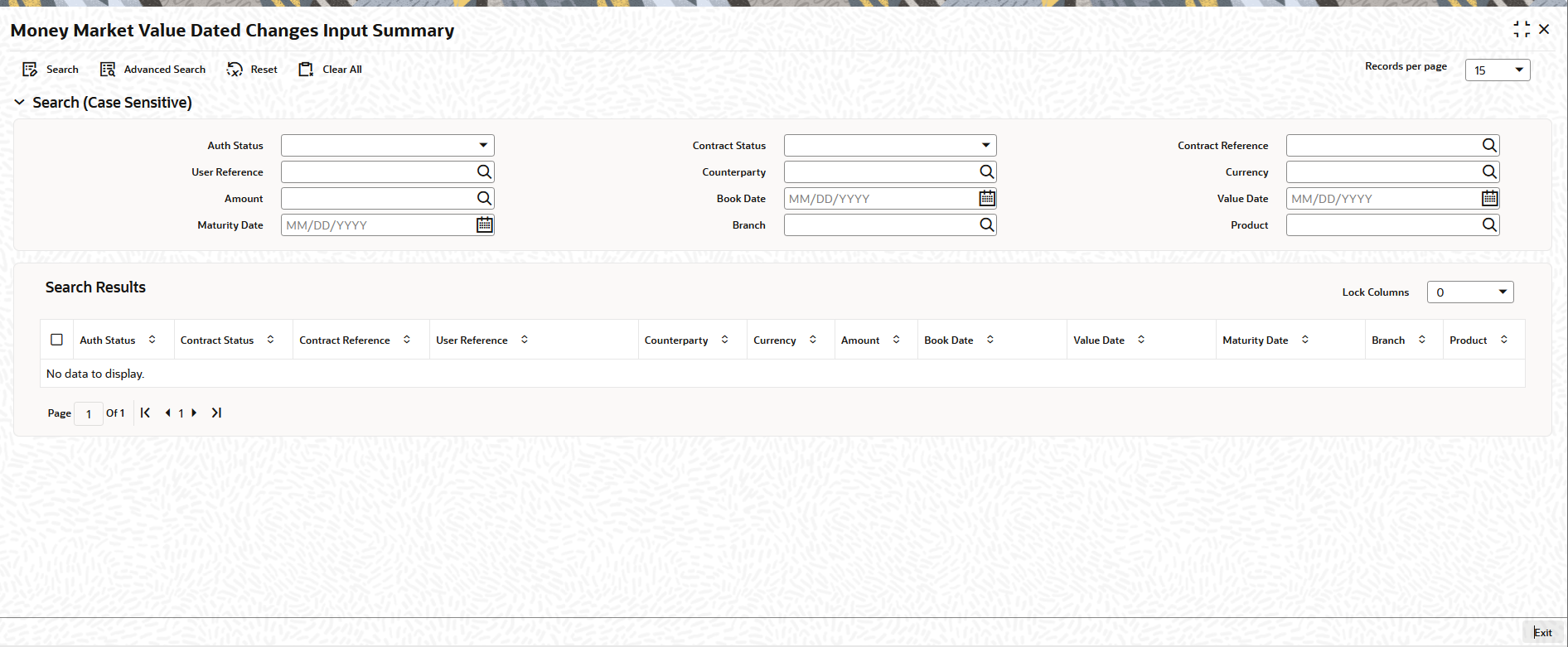Screen dimensions: 1568x647
Task: Go to previous results page
Action: click(168, 413)
